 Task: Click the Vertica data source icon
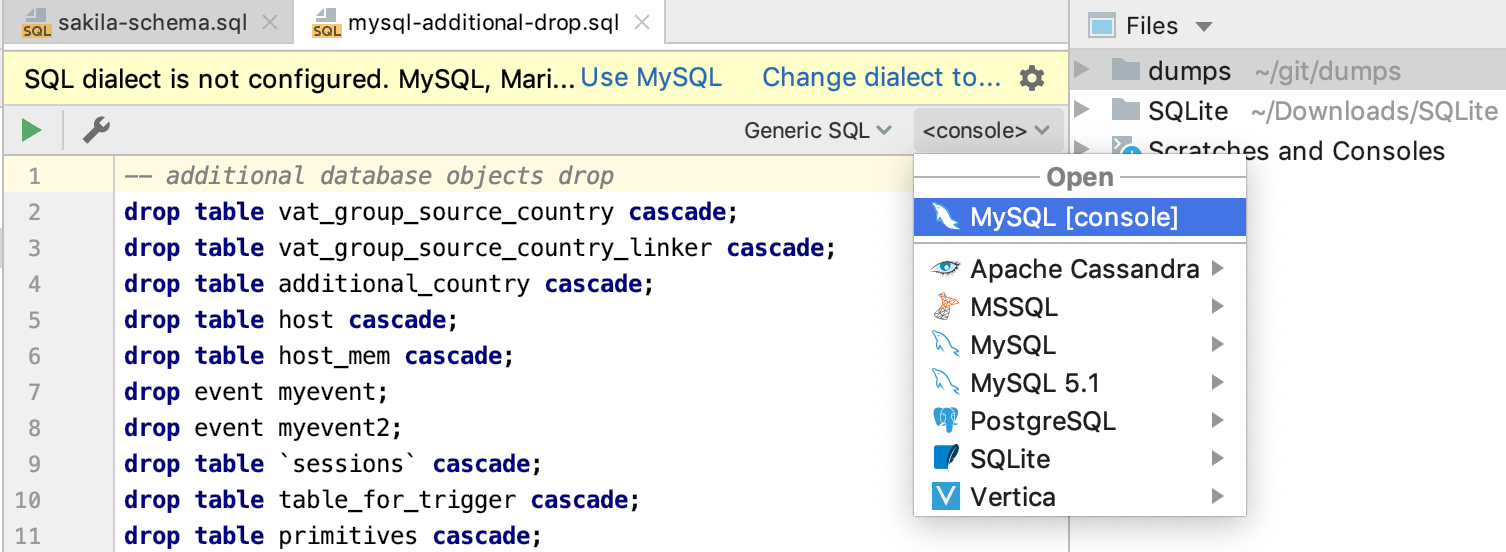pos(945,497)
